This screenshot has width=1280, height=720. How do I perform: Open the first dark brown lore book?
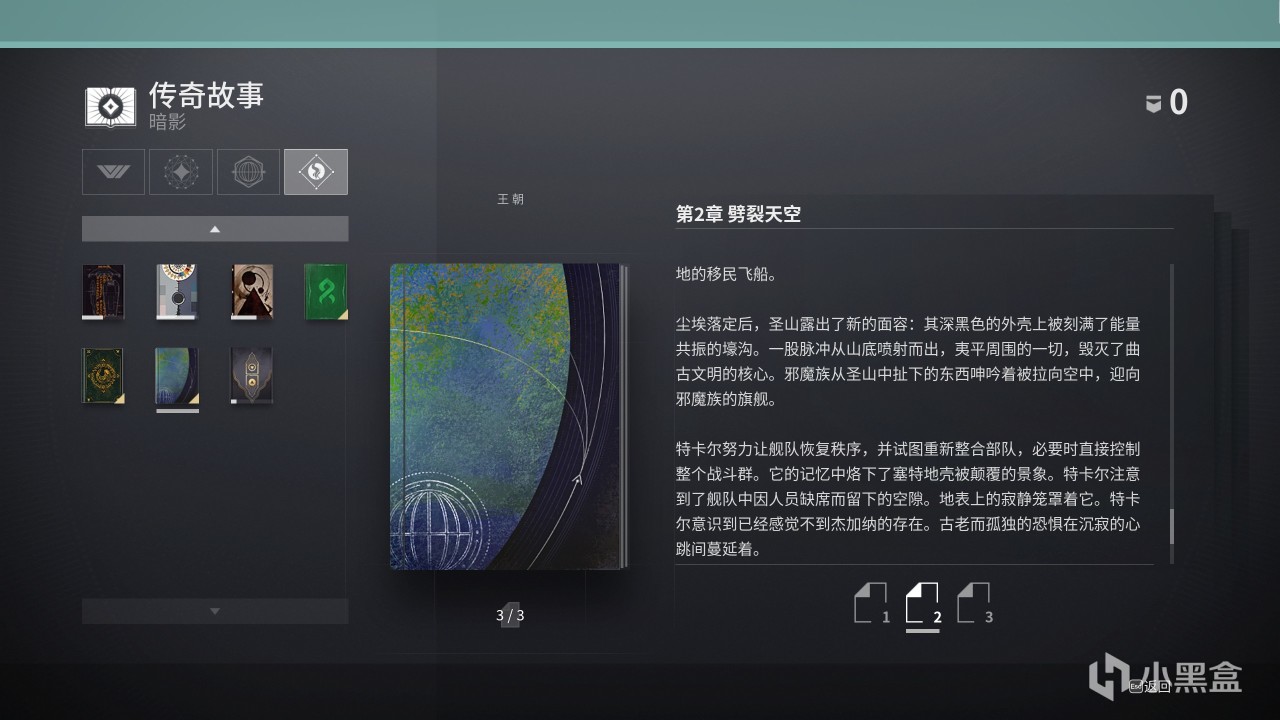point(103,292)
